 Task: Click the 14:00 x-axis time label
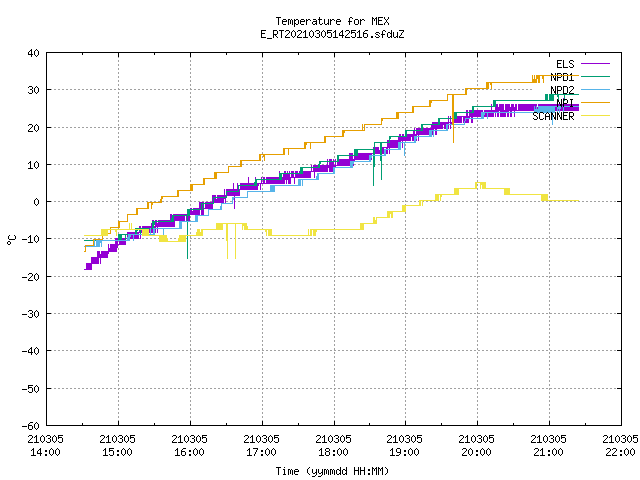pos(45,452)
